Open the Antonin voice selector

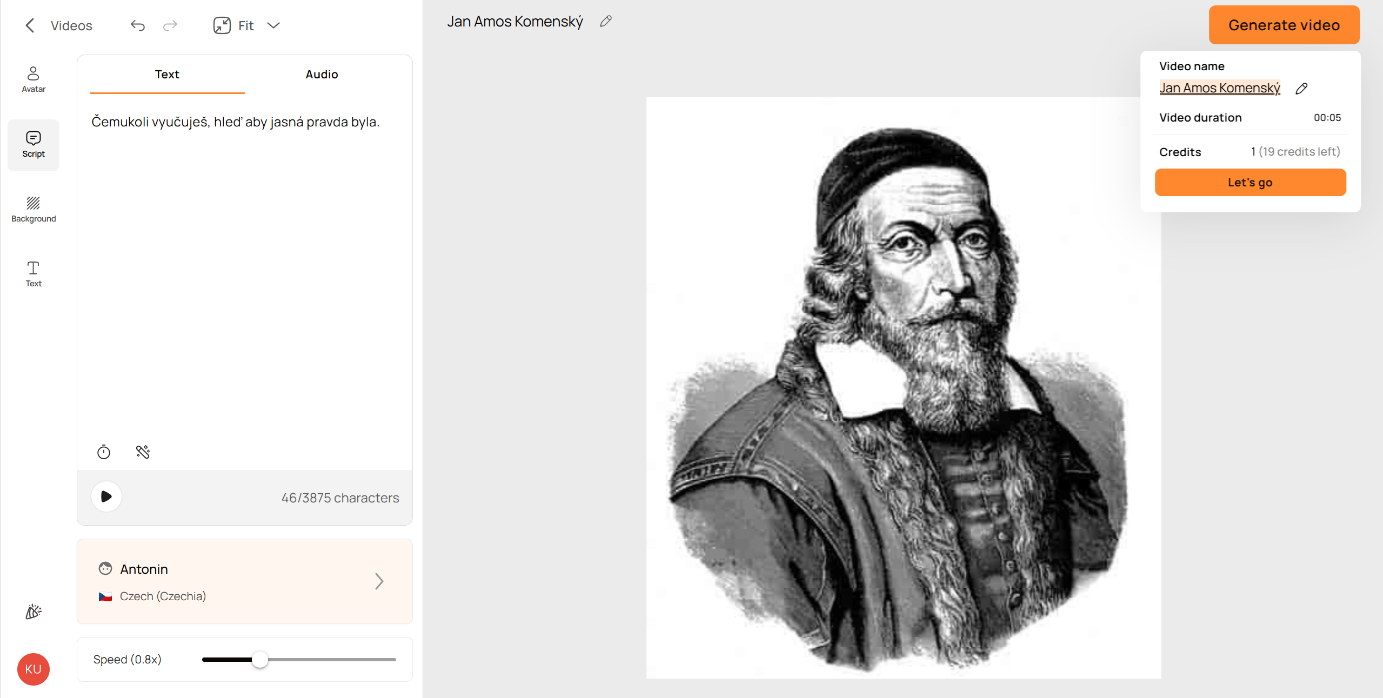tap(245, 581)
